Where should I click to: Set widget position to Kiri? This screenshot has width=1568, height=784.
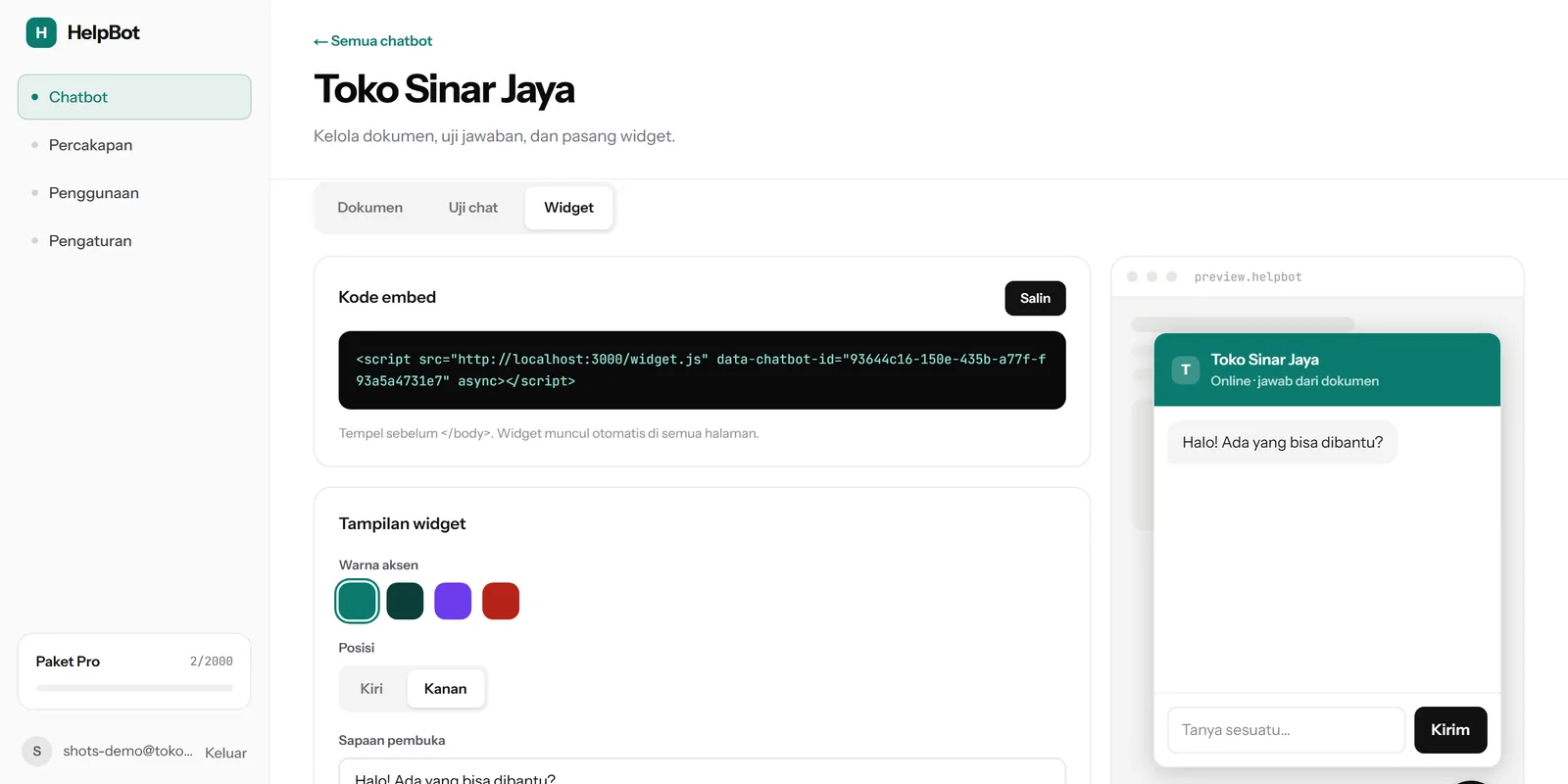coord(371,689)
